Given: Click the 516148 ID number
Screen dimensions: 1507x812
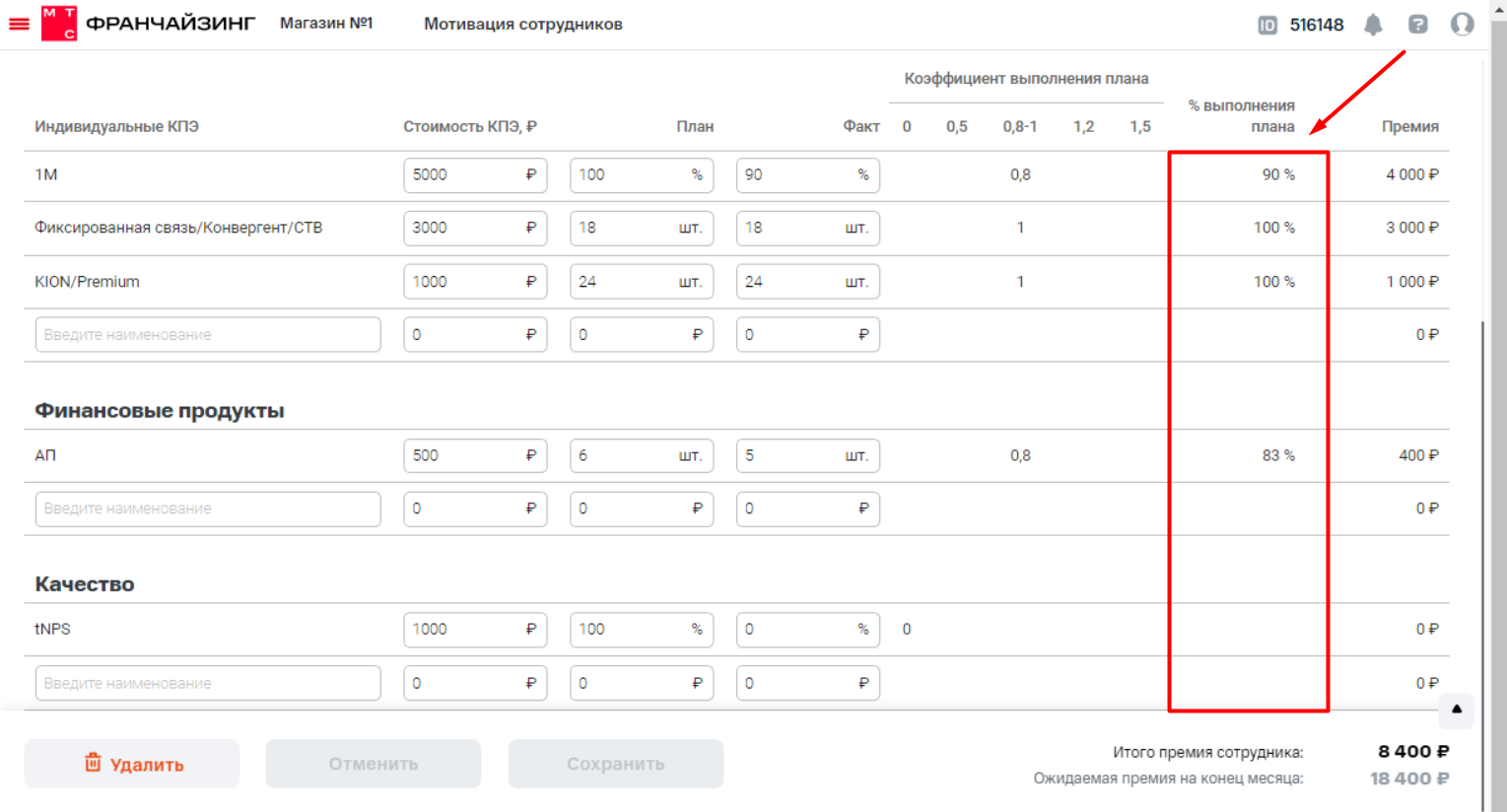Looking at the screenshot, I should click(x=1317, y=25).
